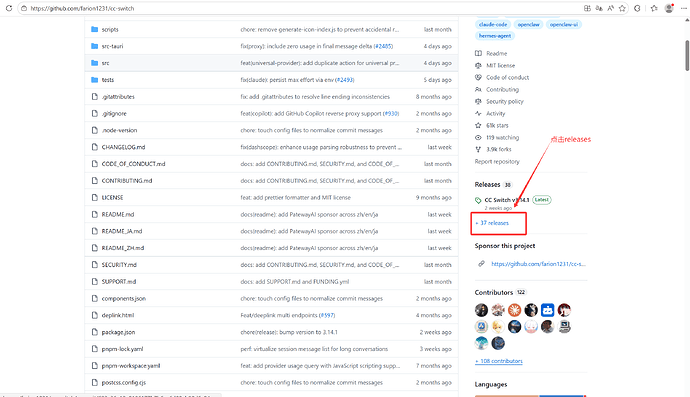Click the translate page icon

pyautogui.click(x=599, y=8)
